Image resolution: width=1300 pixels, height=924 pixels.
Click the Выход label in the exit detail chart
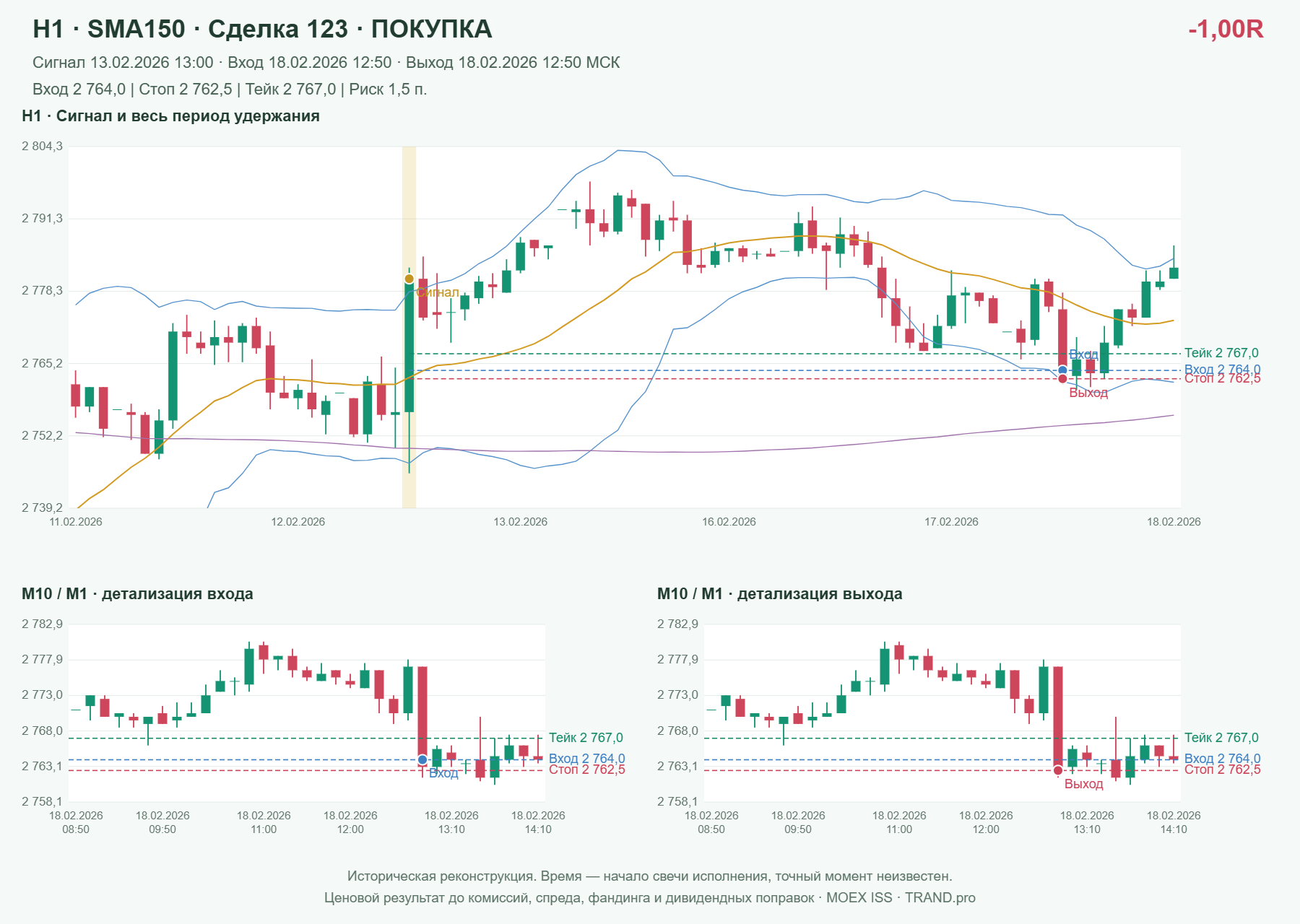1084,784
